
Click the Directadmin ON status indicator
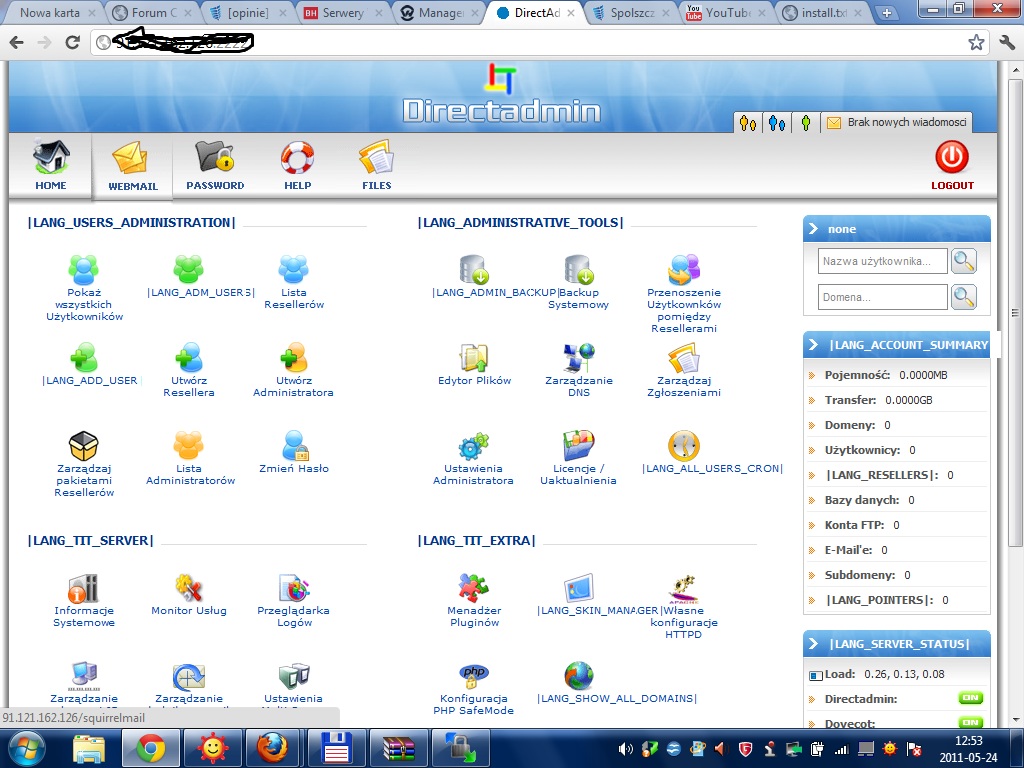[970, 698]
